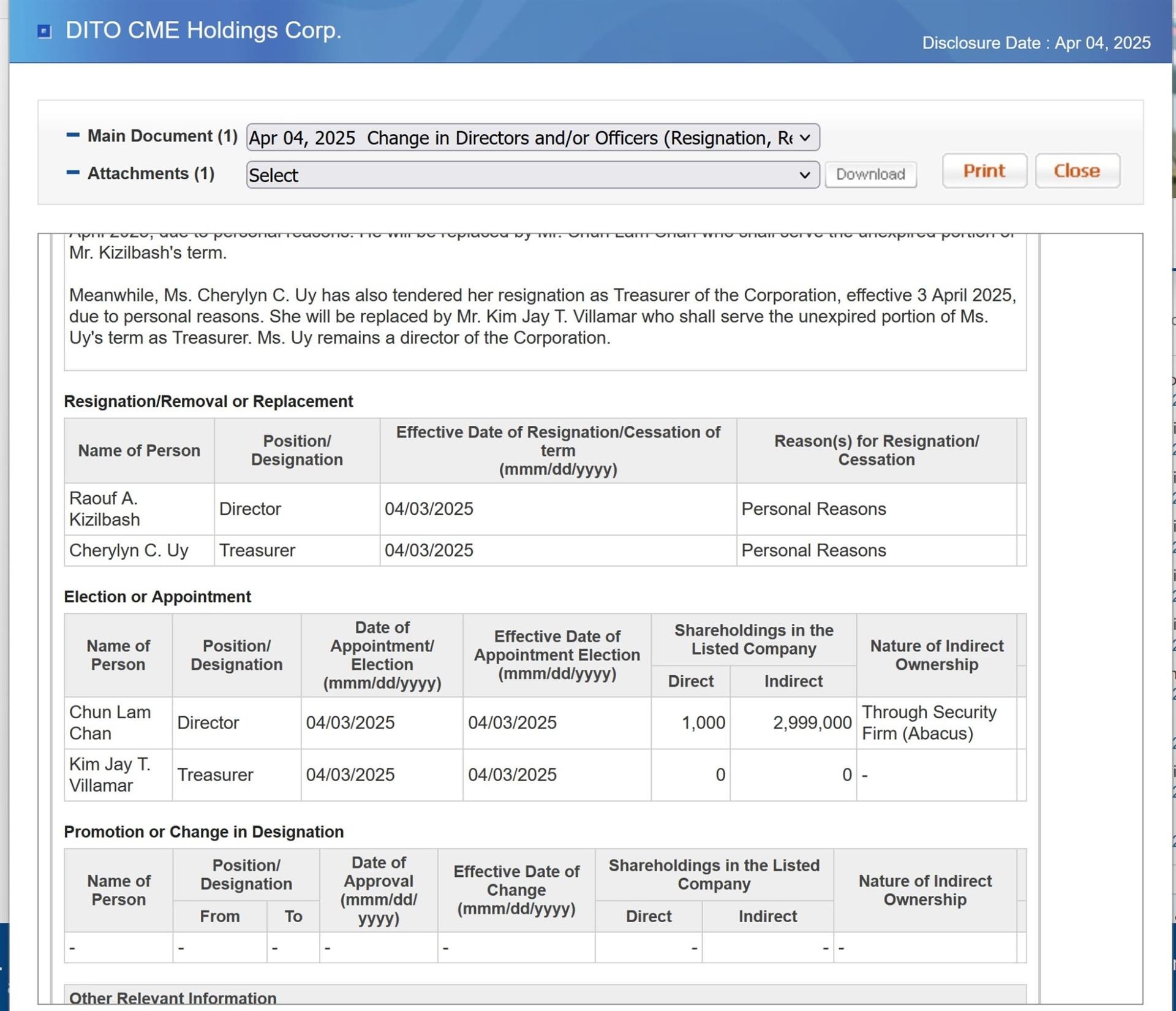Click resignation date 04/03/2025 for Cherylyn Uy

(x=429, y=550)
